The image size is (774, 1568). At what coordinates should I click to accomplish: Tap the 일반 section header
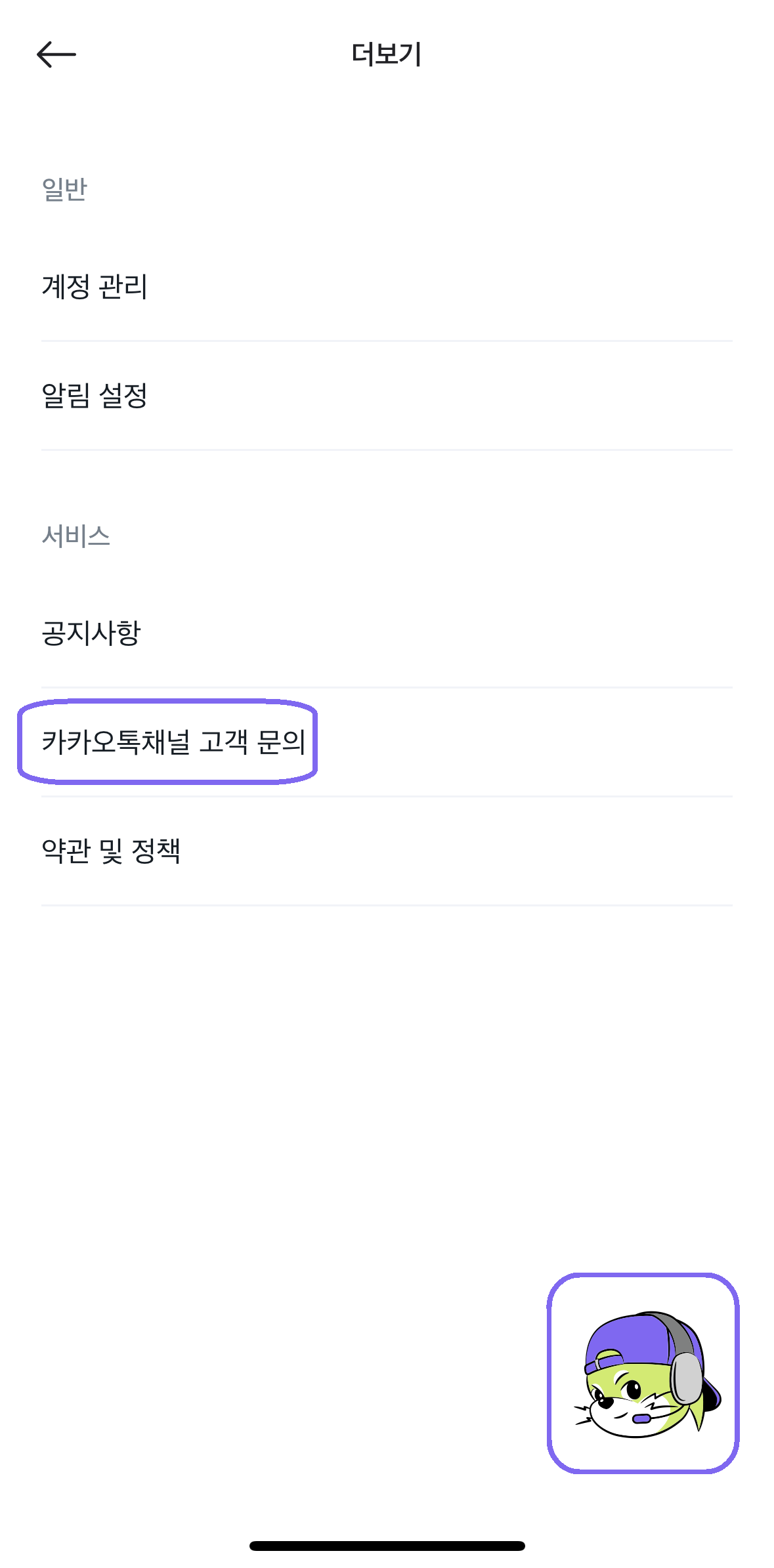[x=64, y=189]
